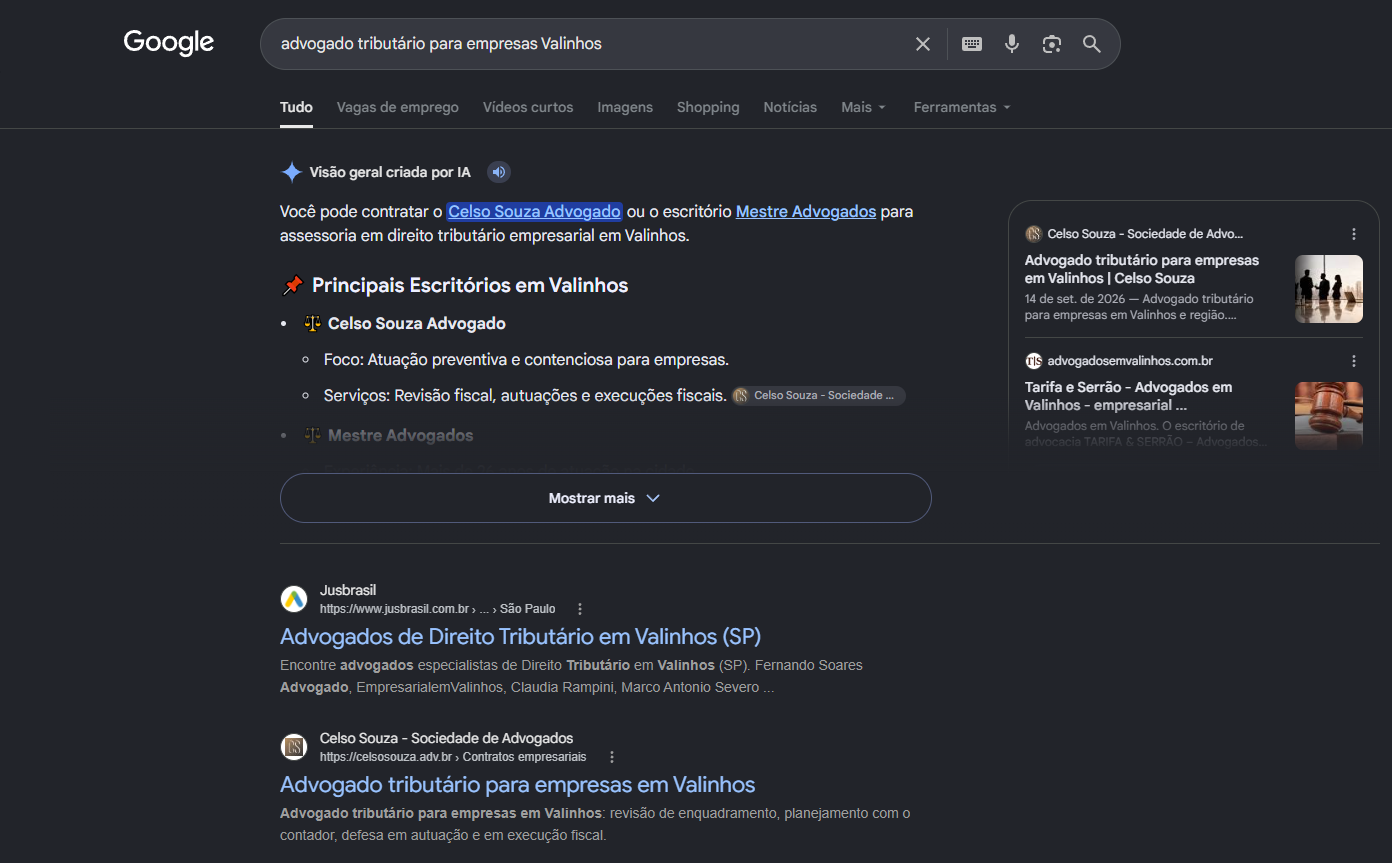Switch to Vagas de emprego tab

(398, 107)
